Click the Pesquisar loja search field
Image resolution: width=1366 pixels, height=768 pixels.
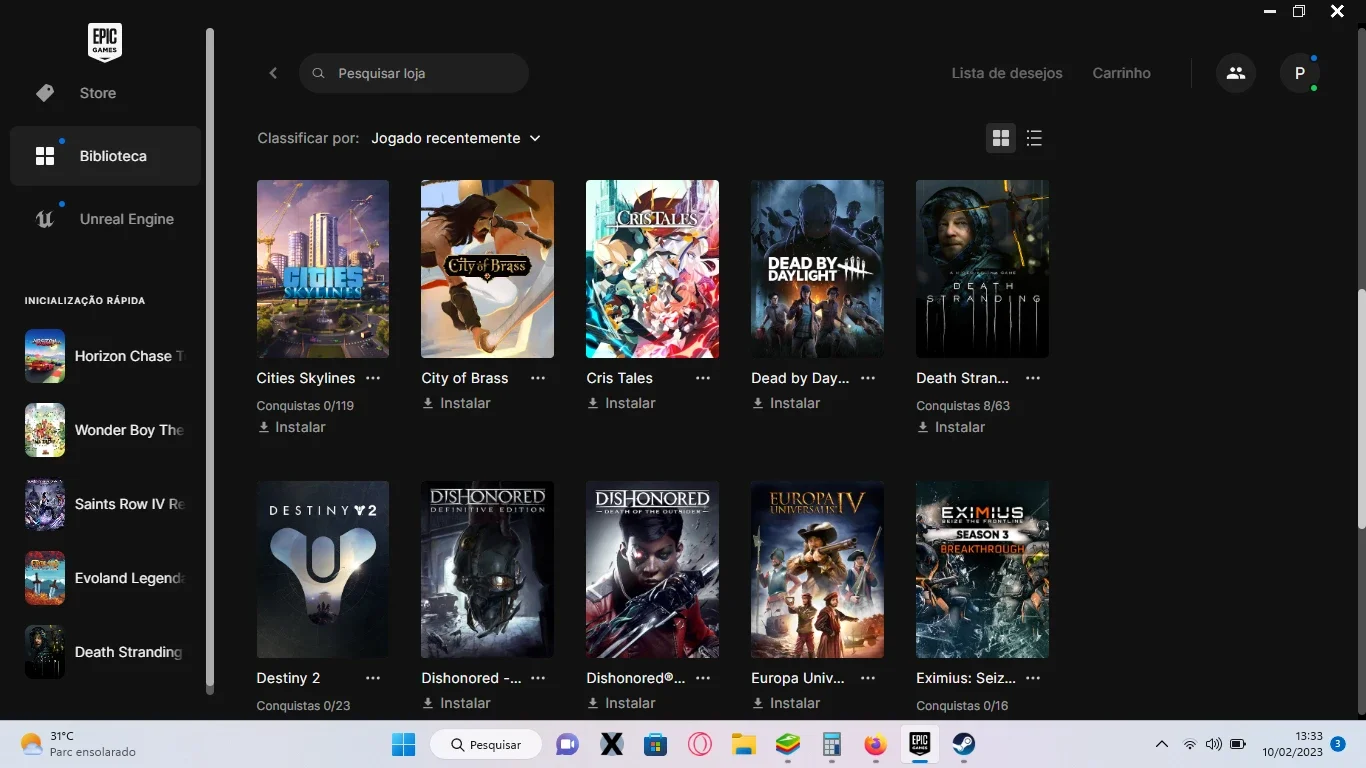414,73
